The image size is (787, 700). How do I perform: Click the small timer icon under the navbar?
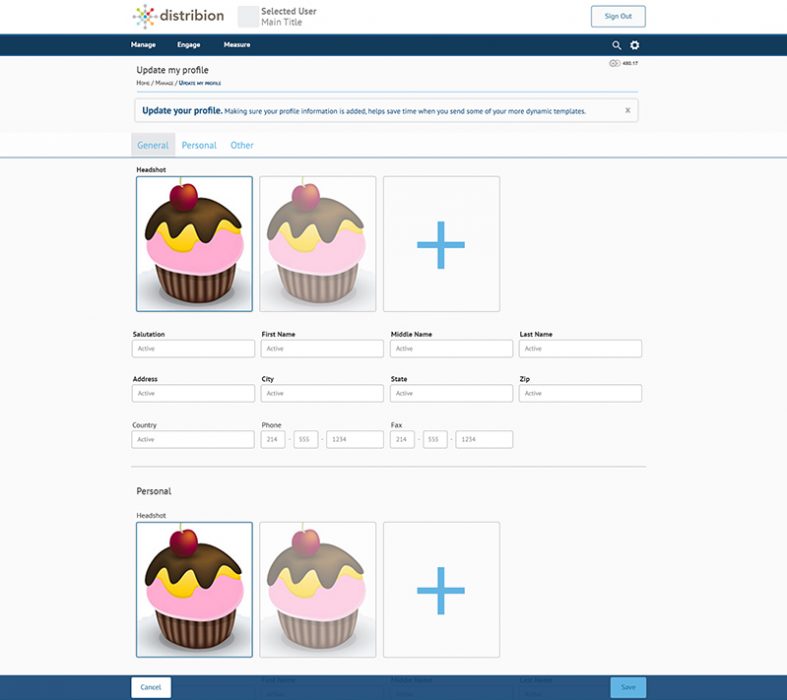pyautogui.click(x=615, y=63)
